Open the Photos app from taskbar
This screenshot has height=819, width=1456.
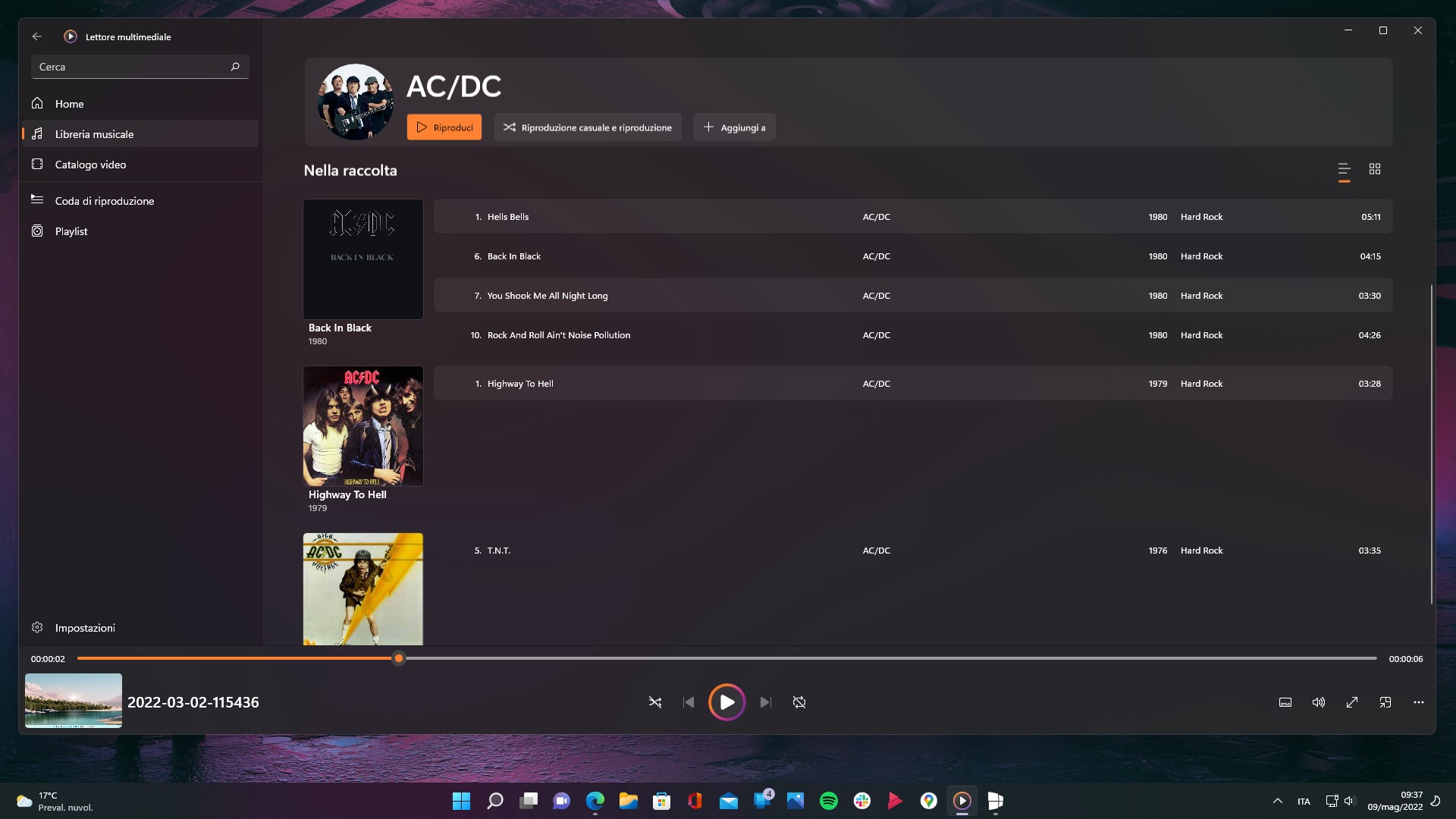[x=795, y=801]
